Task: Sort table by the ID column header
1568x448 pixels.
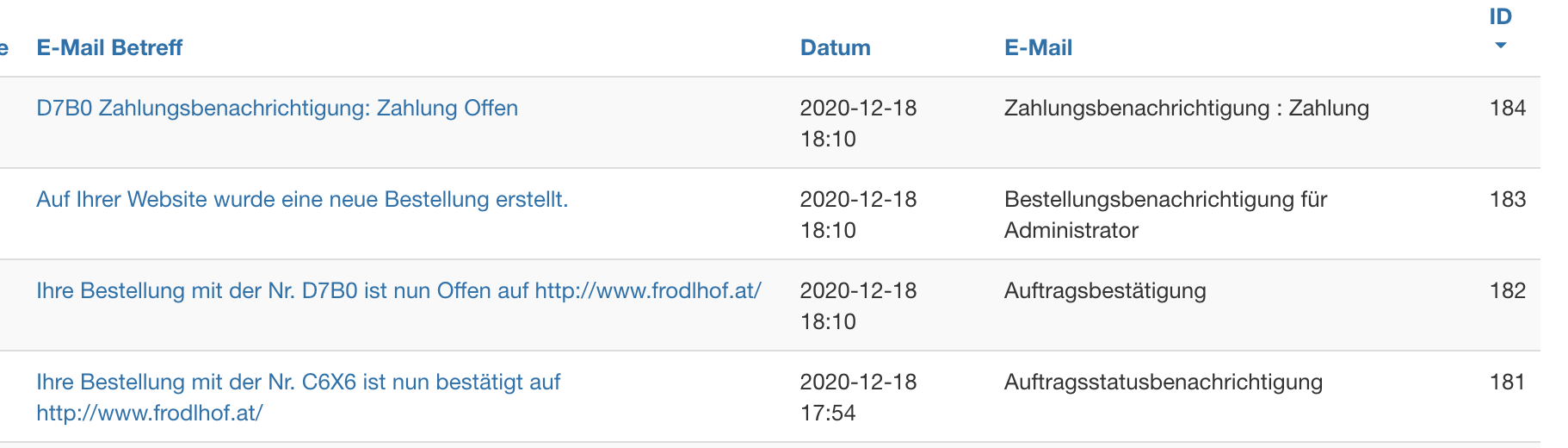Action: pos(1500,17)
